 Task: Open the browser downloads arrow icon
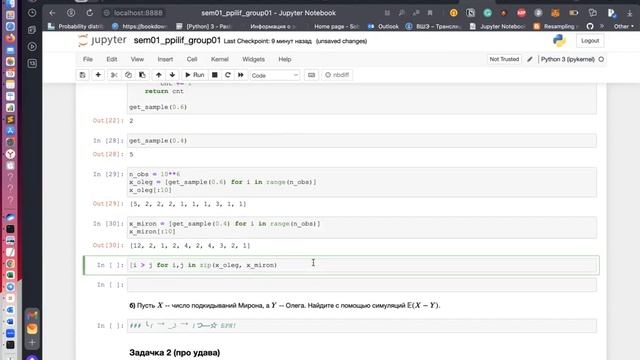point(629,13)
